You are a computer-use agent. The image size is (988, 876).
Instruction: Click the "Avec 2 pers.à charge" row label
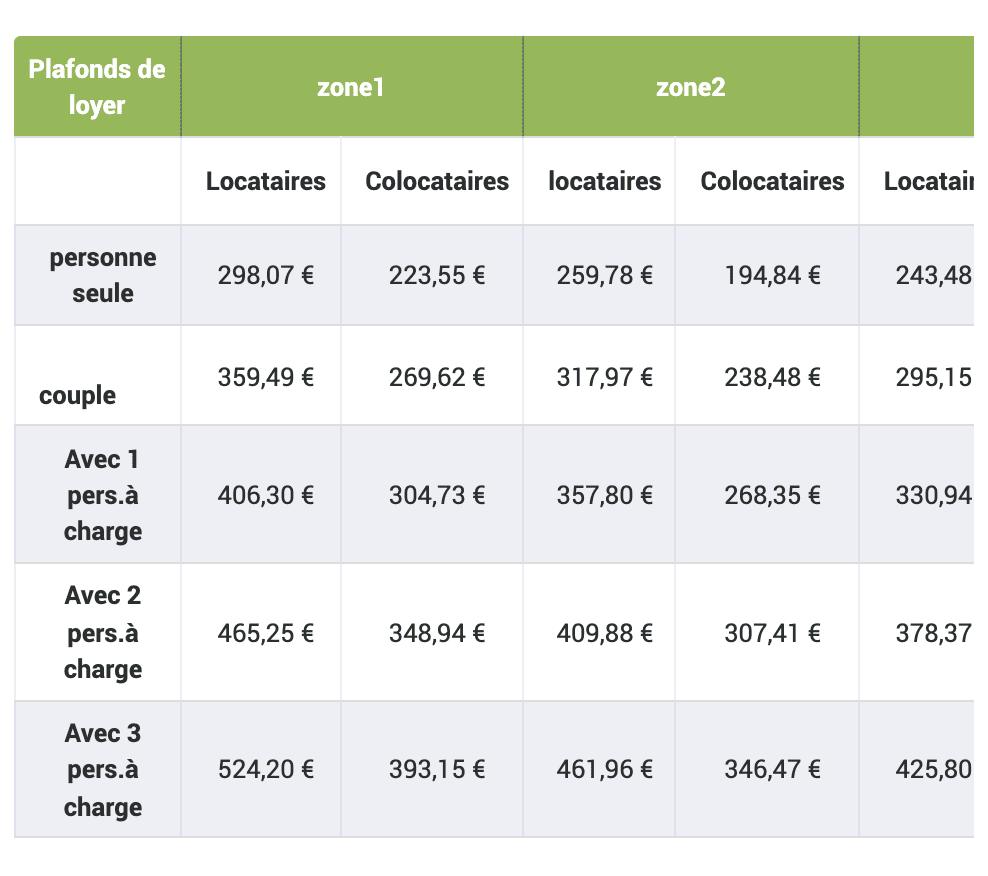pyautogui.click(x=103, y=632)
